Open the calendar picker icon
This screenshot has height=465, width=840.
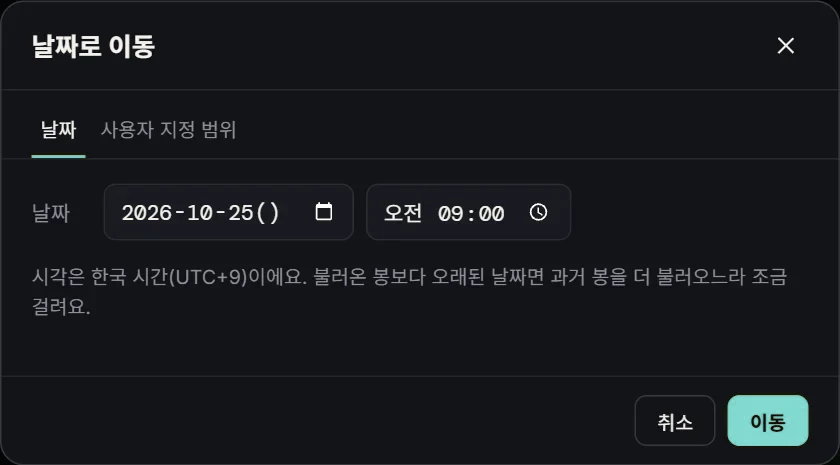324,212
